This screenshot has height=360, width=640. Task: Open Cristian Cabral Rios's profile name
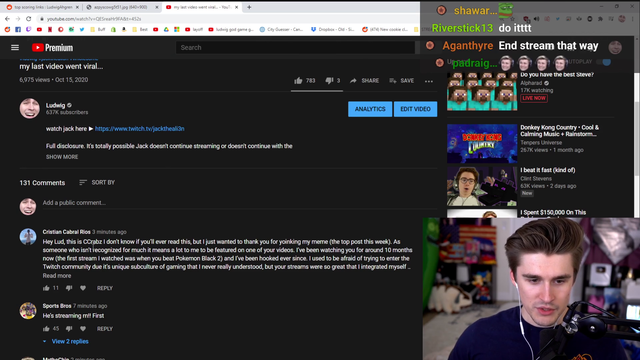tap(67, 232)
